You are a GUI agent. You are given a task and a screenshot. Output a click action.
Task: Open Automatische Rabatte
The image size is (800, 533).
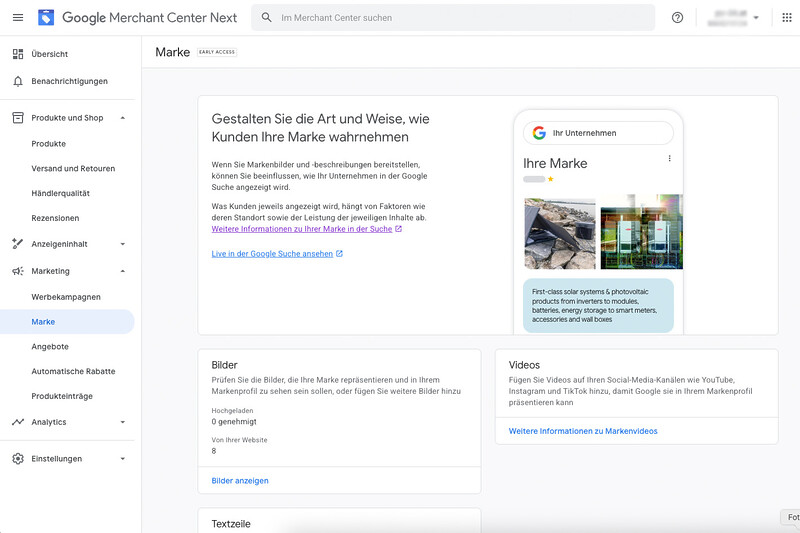[73, 371]
